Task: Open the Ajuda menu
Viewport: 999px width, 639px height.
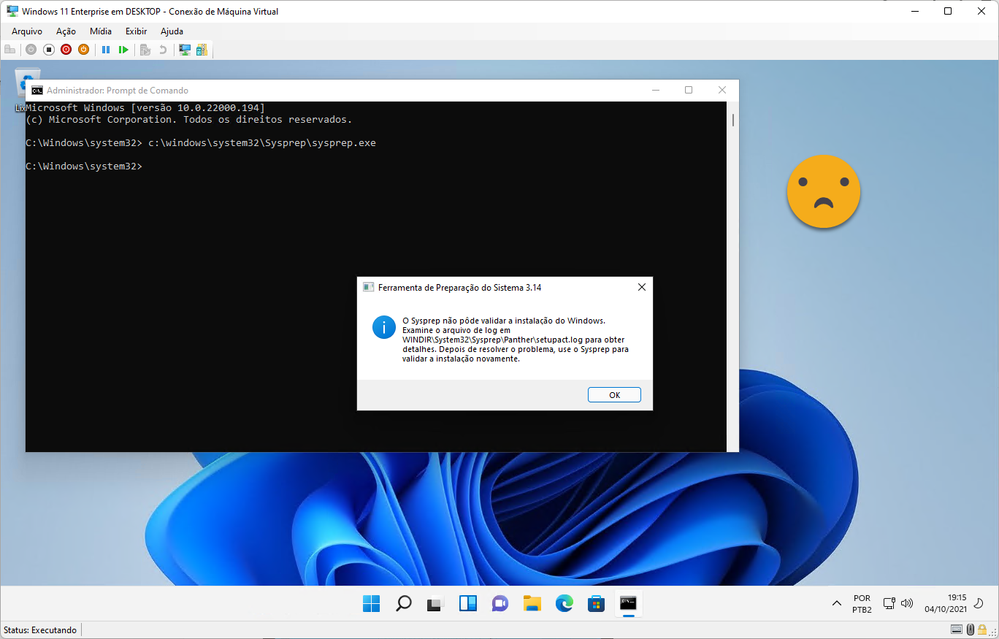Action: 172,31
